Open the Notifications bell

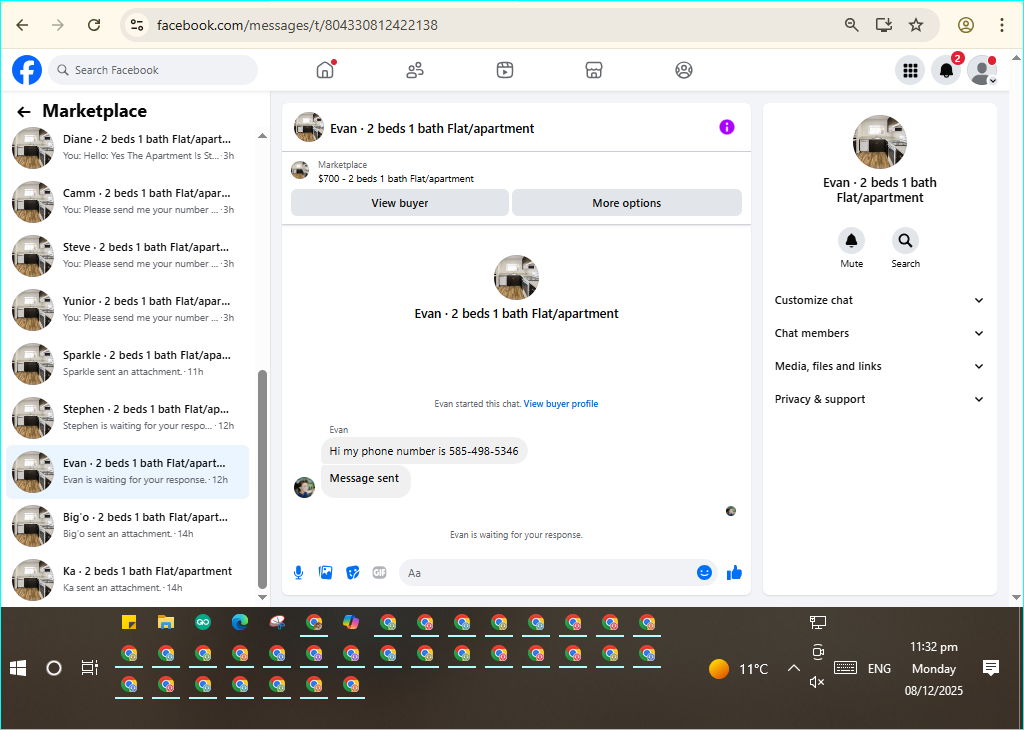[x=946, y=70]
